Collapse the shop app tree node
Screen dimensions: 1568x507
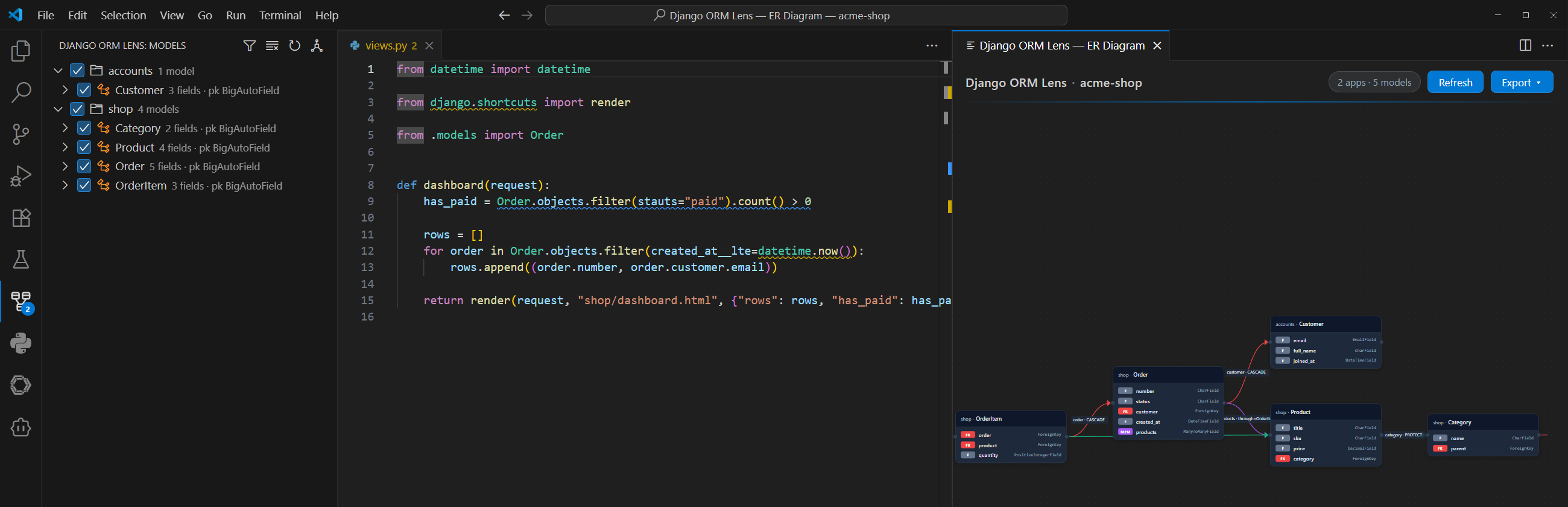(58, 109)
